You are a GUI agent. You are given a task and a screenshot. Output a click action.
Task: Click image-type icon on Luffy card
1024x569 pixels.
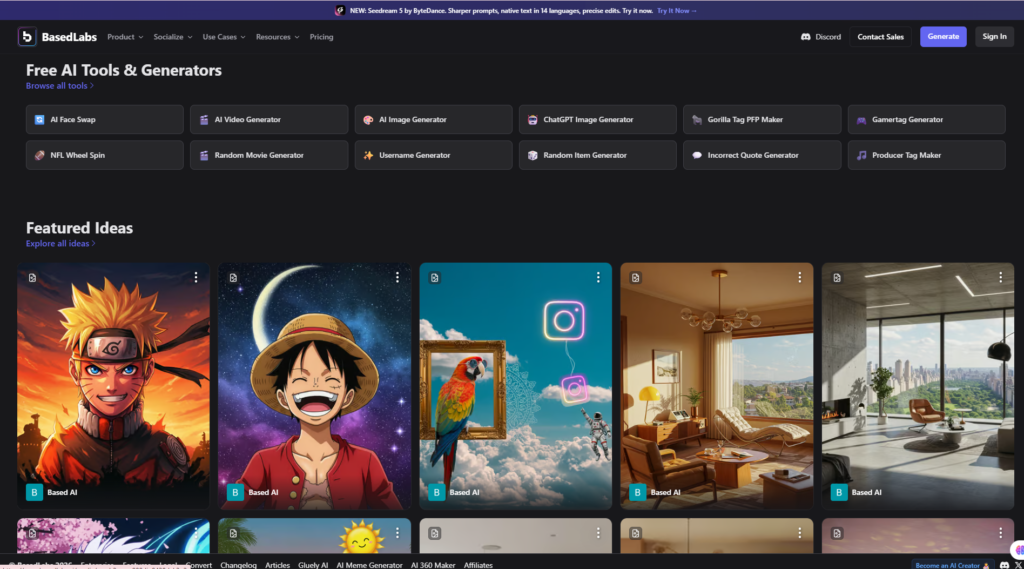[x=233, y=278]
